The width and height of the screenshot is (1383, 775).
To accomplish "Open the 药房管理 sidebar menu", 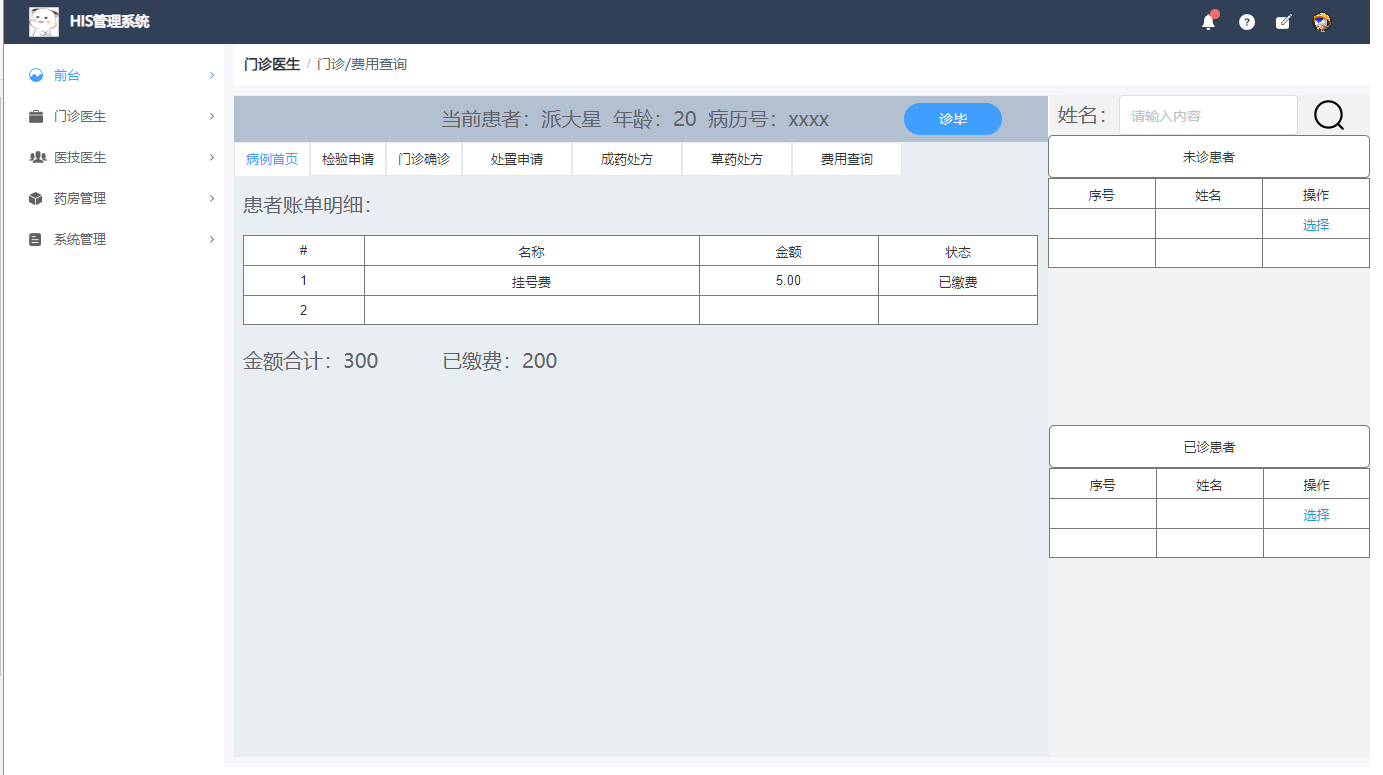I will [114, 198].
